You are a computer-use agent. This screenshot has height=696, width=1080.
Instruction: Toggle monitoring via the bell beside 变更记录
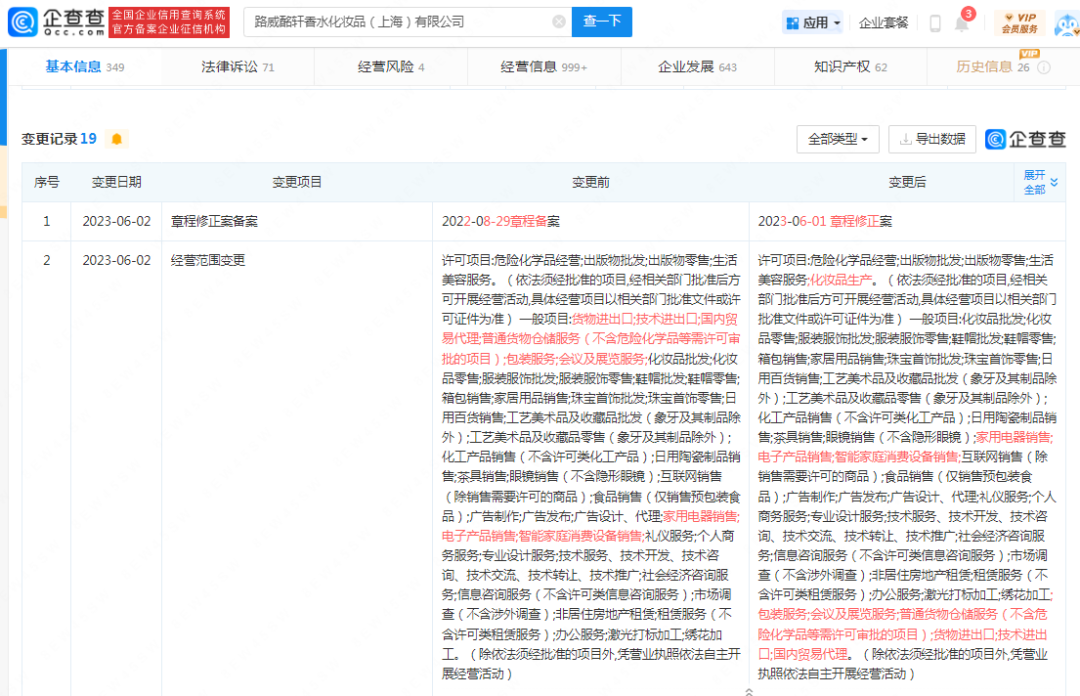coord(117,139)
